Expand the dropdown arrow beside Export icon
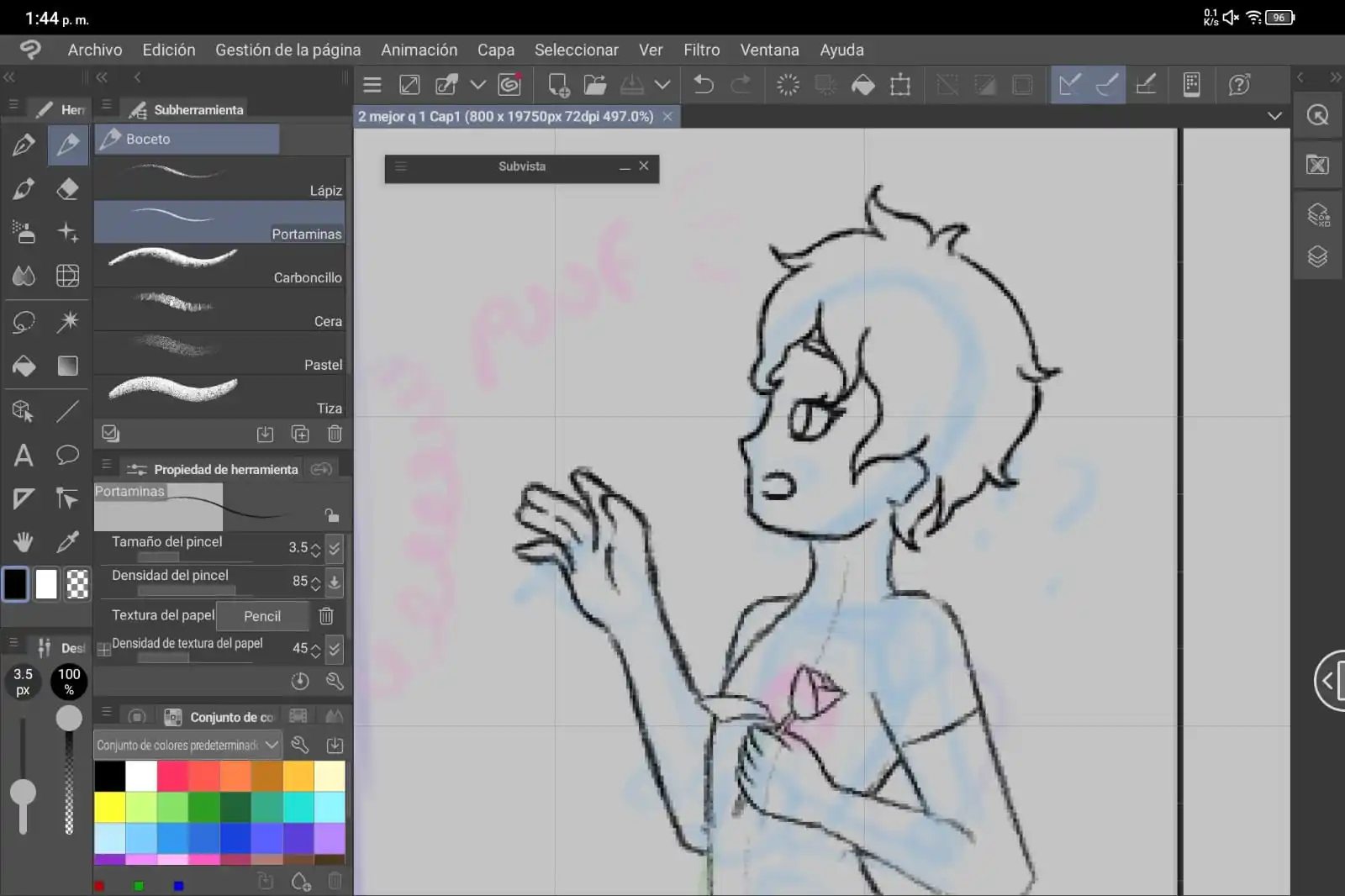 tap(477, 85)
